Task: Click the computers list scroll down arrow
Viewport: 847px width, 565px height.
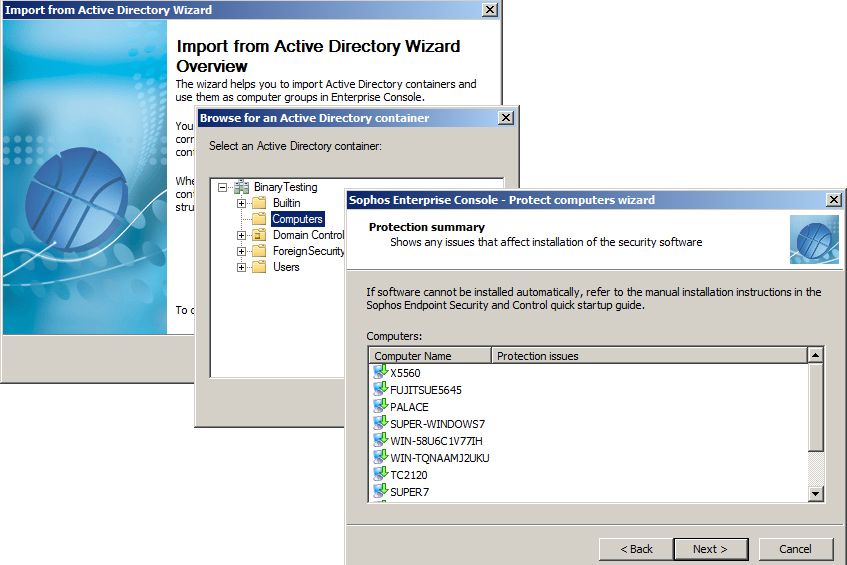Action: (815, 493)
